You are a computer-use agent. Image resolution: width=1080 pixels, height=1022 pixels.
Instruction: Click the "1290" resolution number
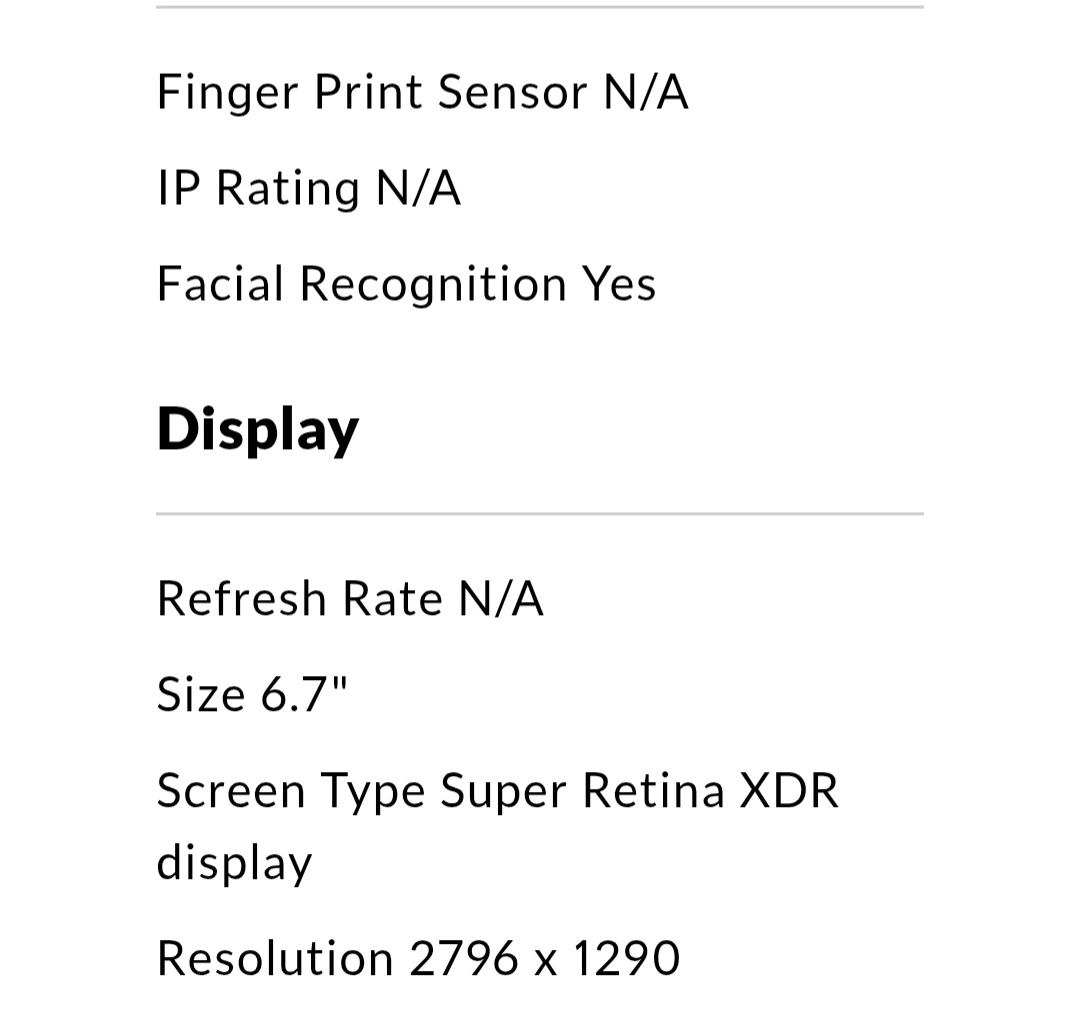click(627, 958)
